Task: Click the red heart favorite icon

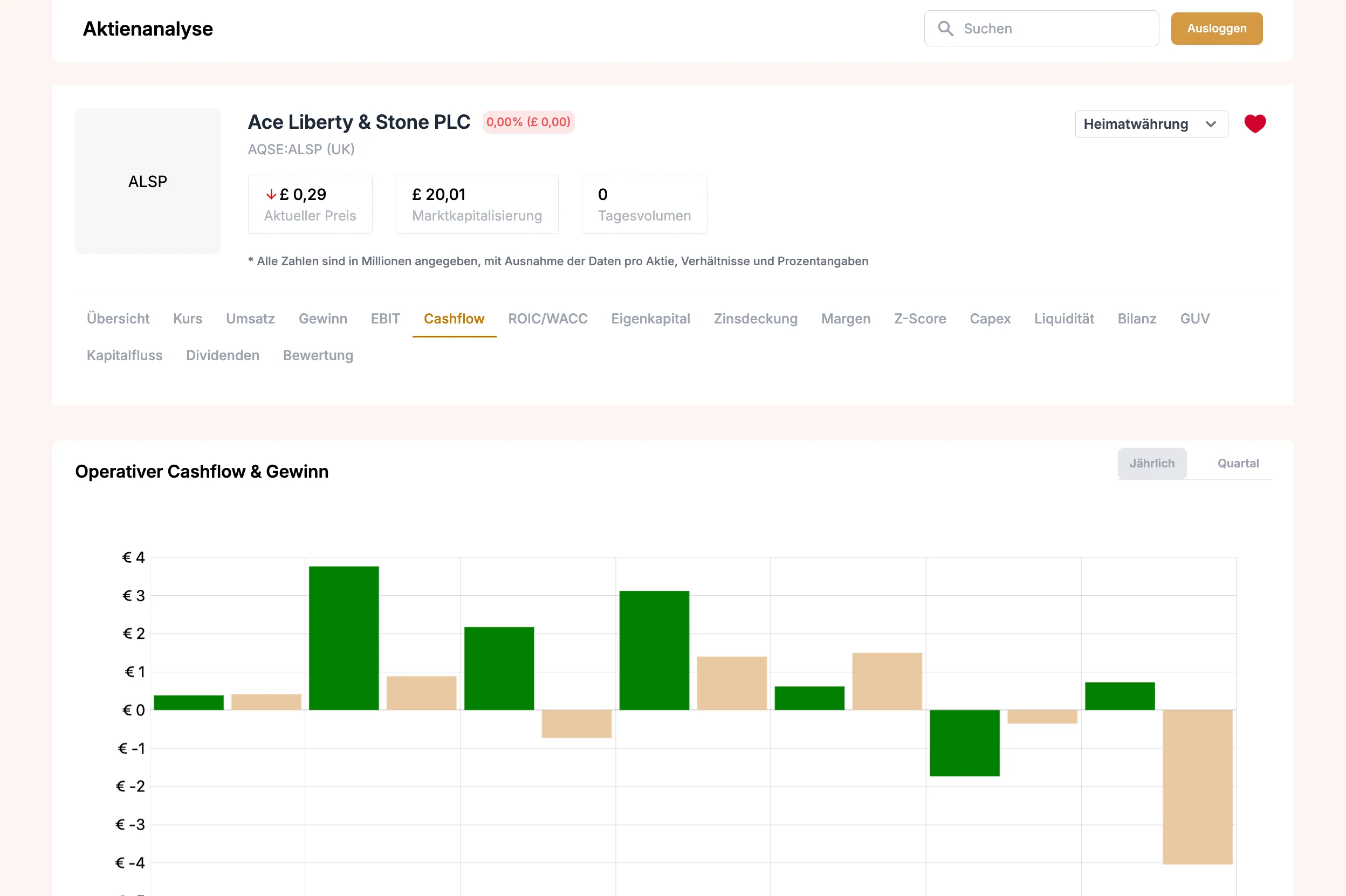Action: tap(1254, 123)
